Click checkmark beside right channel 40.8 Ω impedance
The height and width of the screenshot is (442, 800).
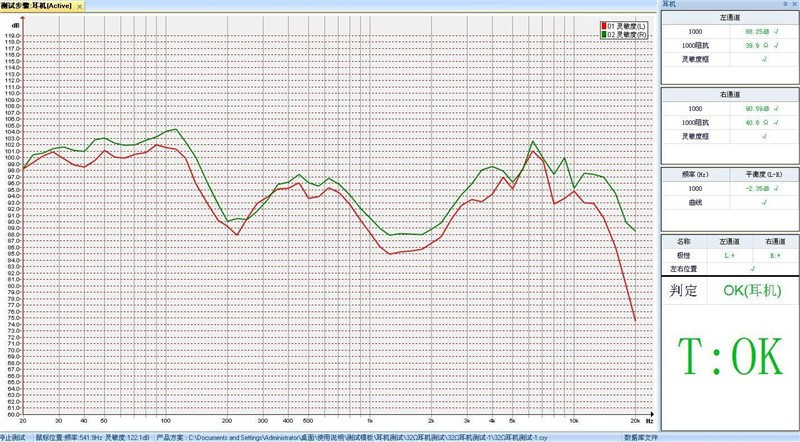click(776, 122)
